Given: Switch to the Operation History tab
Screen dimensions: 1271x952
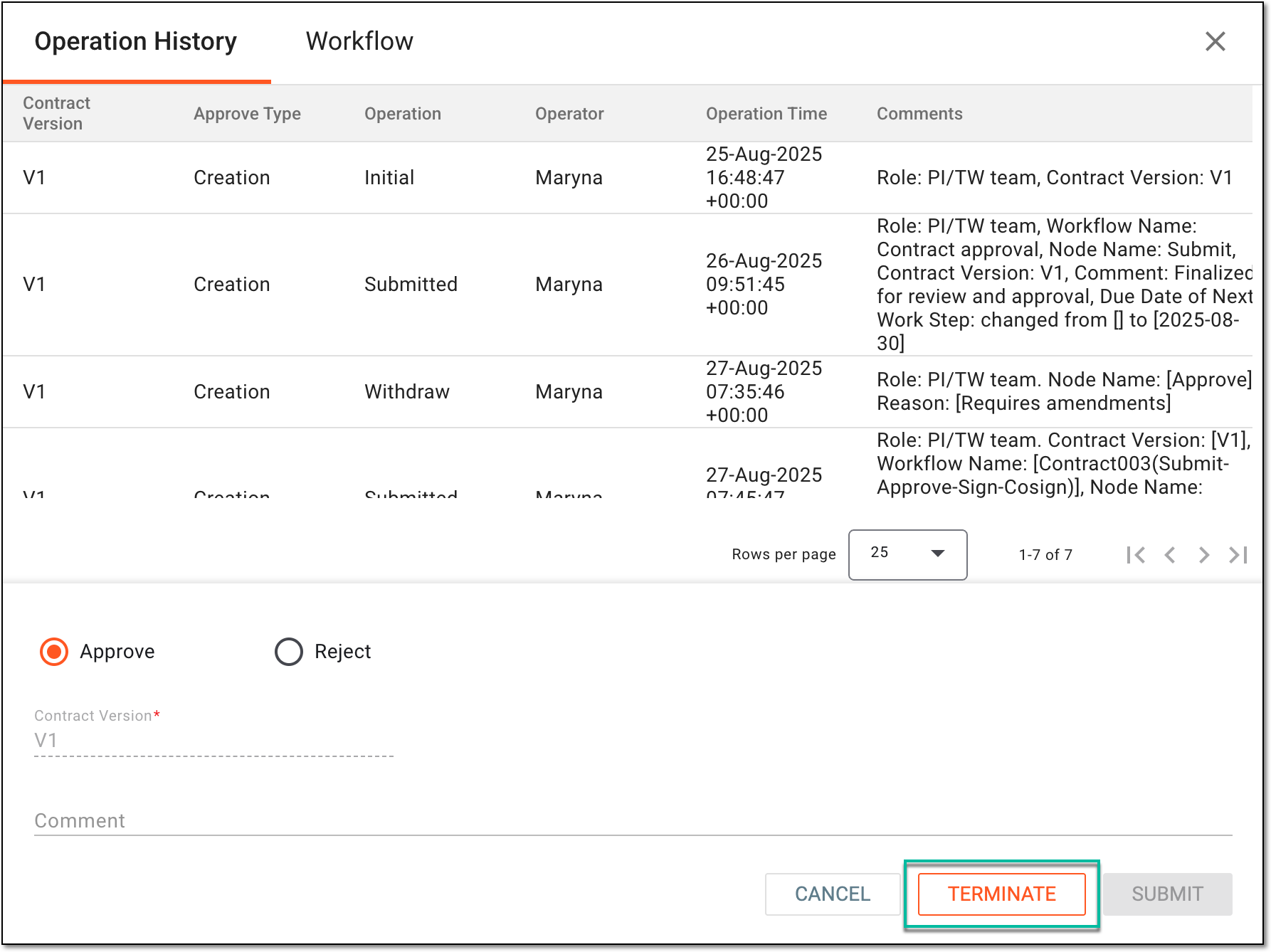Looking at the screenshot, I should pos(135,41).
